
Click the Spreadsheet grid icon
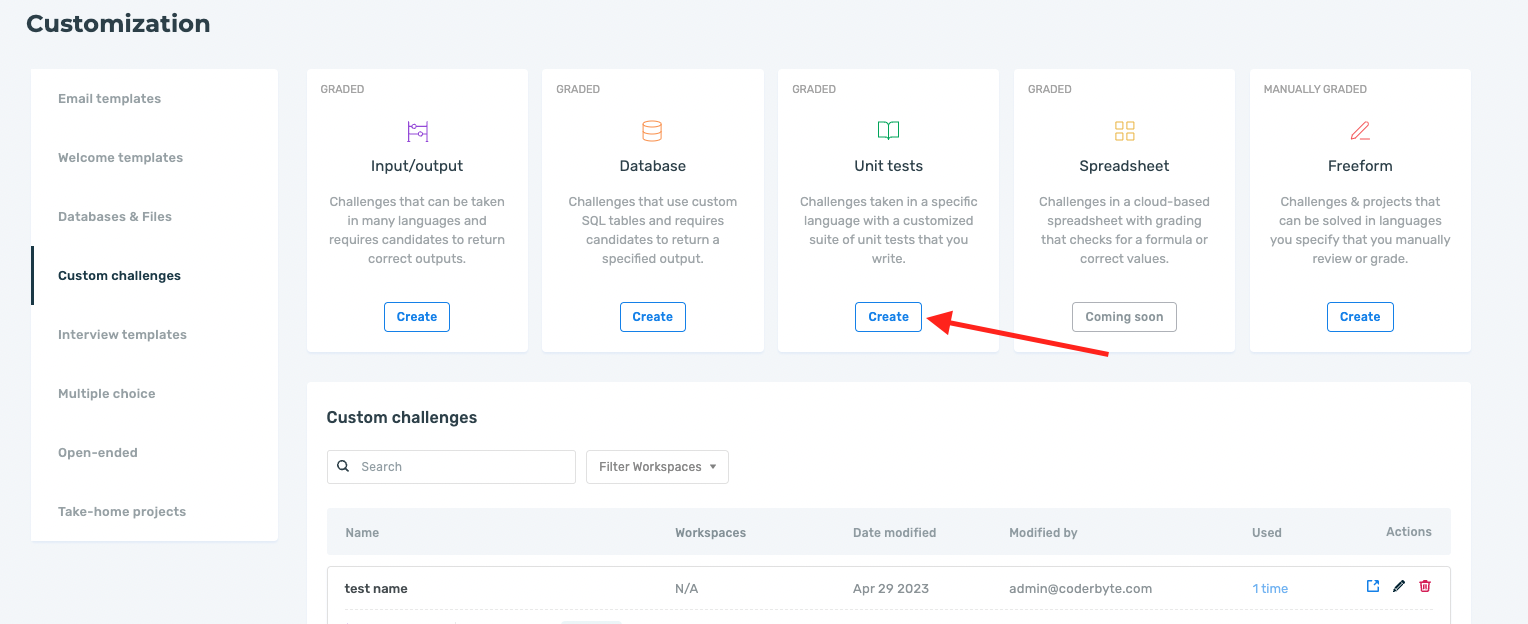coord(1124,131)
